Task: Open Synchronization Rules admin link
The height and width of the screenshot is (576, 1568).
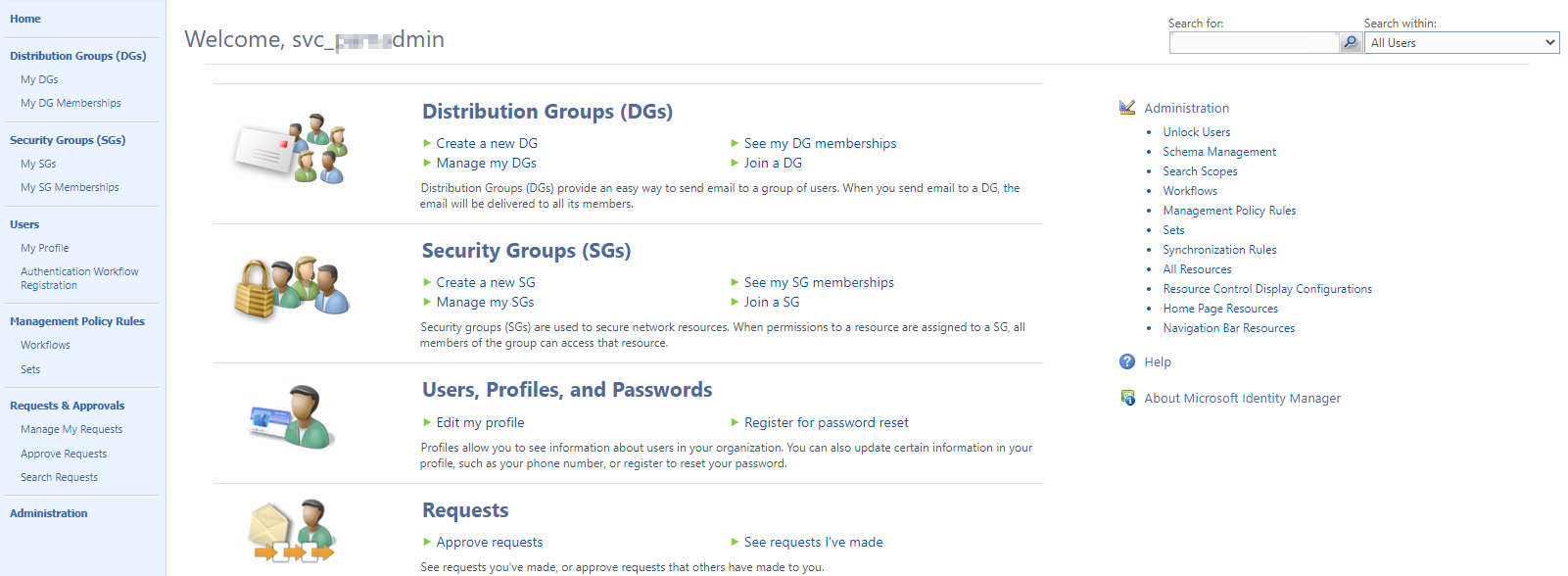Action: click(x=1219, y=250)
